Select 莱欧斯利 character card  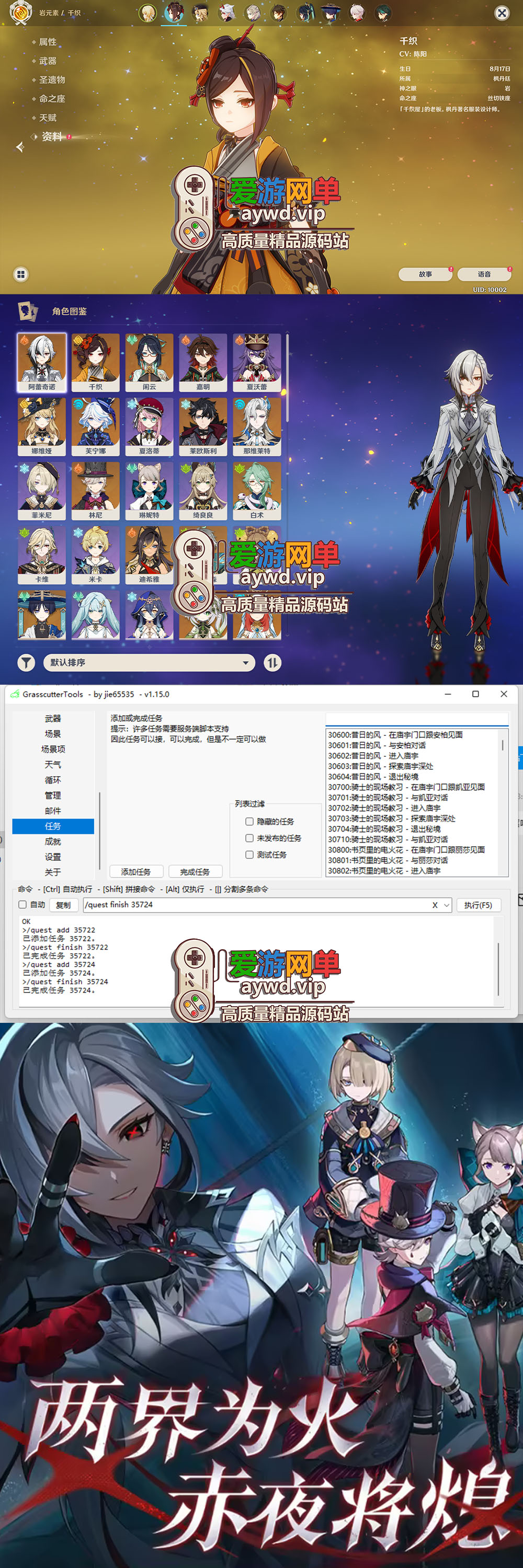[x=203, y=426]
